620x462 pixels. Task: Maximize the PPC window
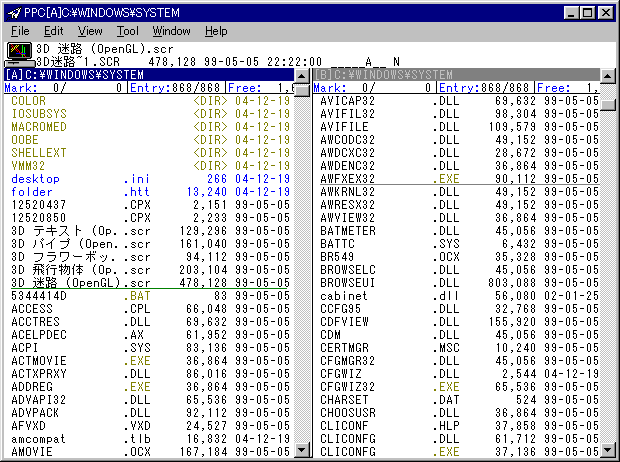pos(585,12)
